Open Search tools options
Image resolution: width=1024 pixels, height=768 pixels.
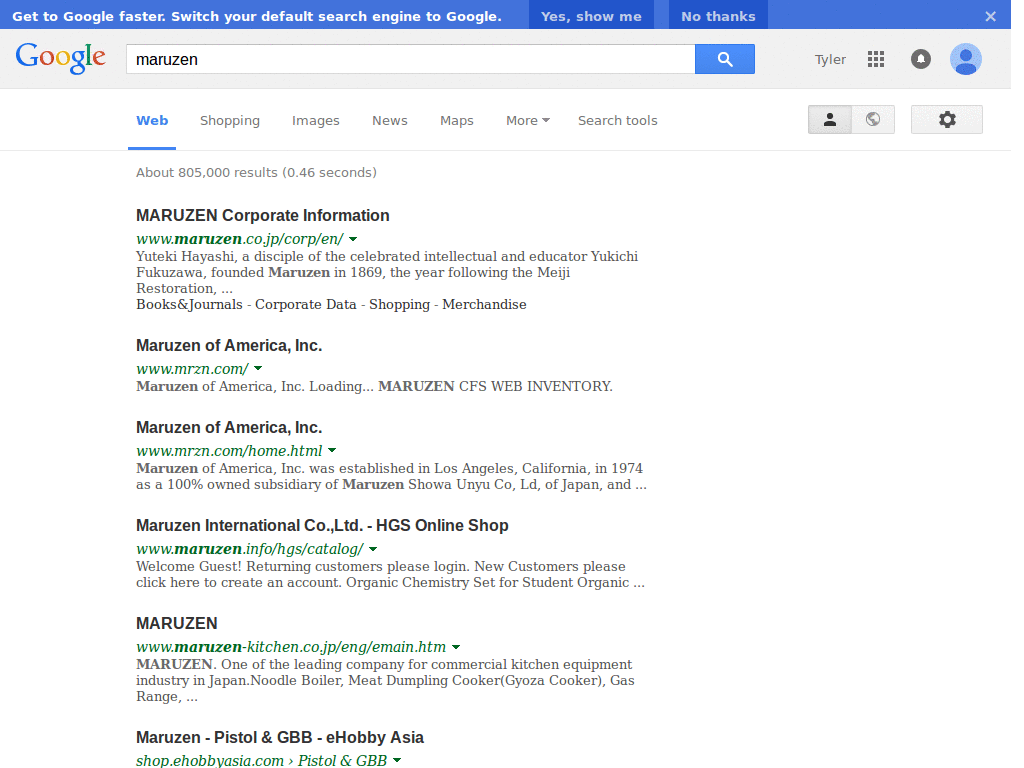(618, 121)
